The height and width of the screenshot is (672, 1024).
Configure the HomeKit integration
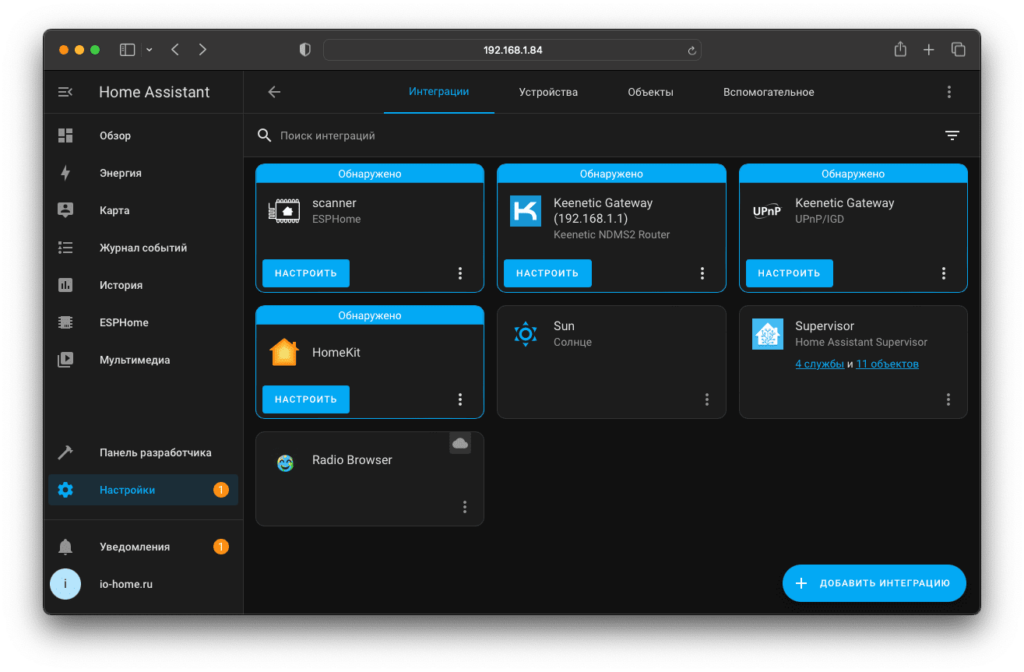pos(306,399)
